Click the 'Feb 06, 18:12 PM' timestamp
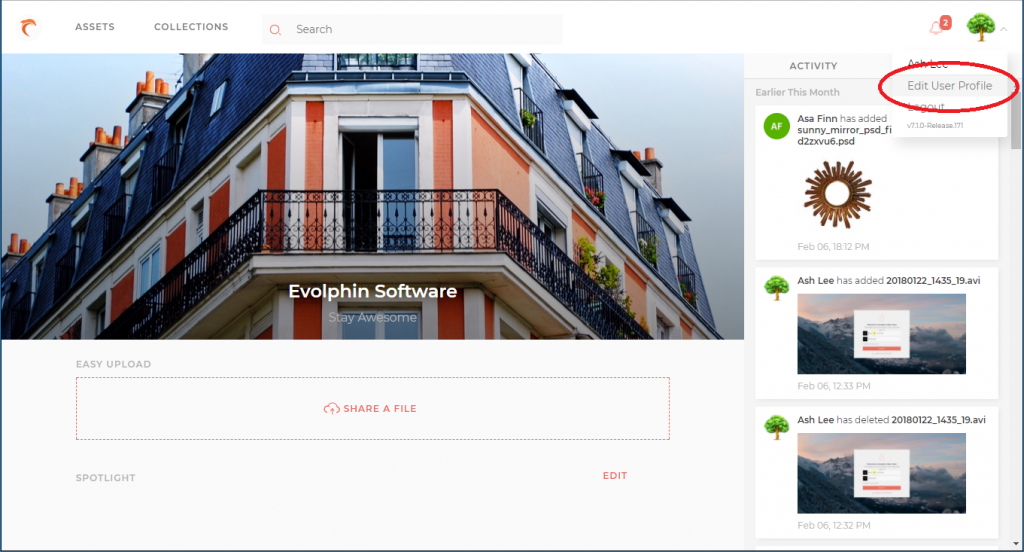The image size is (1024, 552). (x=833, y=246)
